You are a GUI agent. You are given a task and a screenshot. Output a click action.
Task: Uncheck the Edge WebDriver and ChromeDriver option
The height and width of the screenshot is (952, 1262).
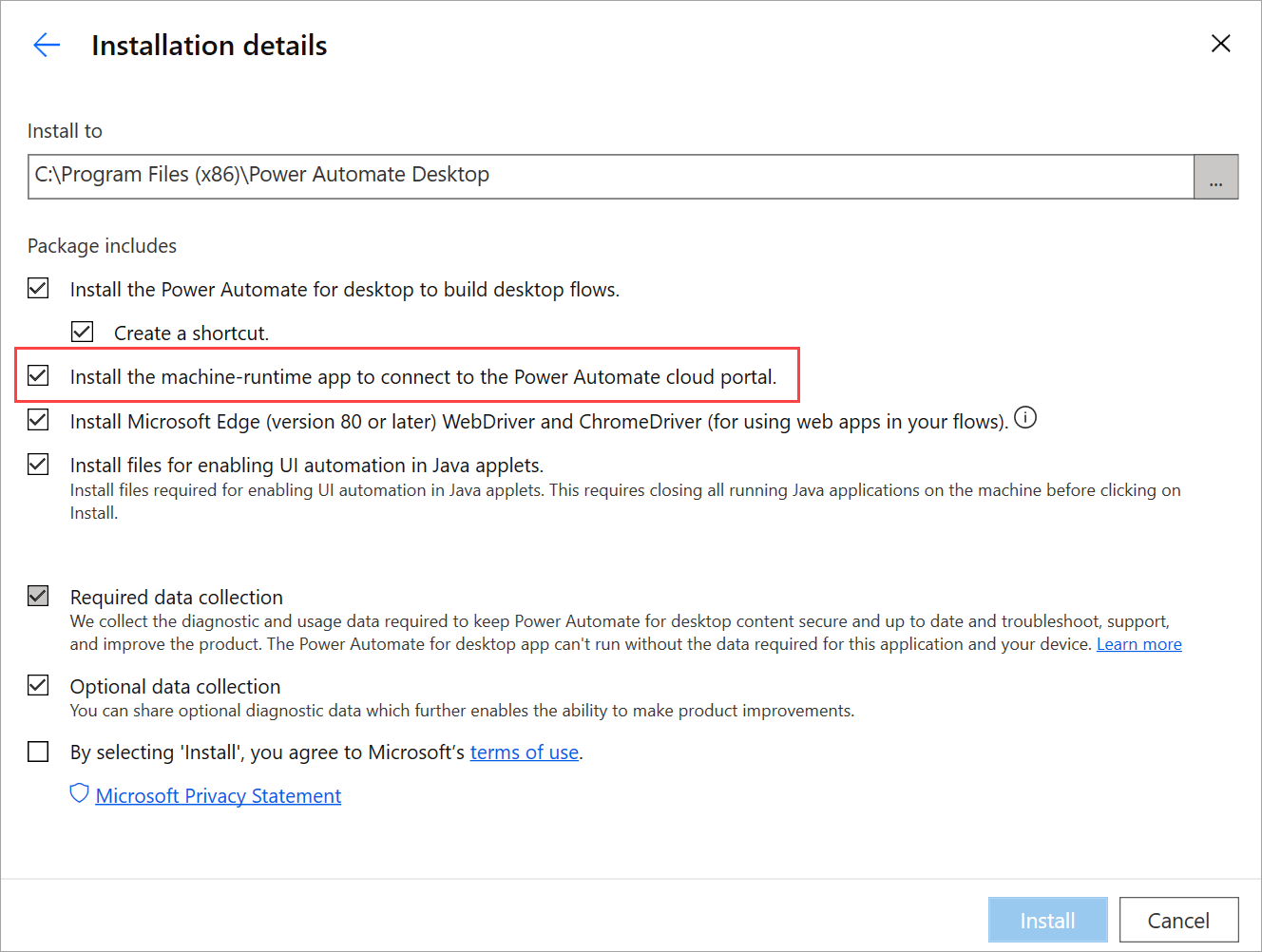tap(38, 419)
